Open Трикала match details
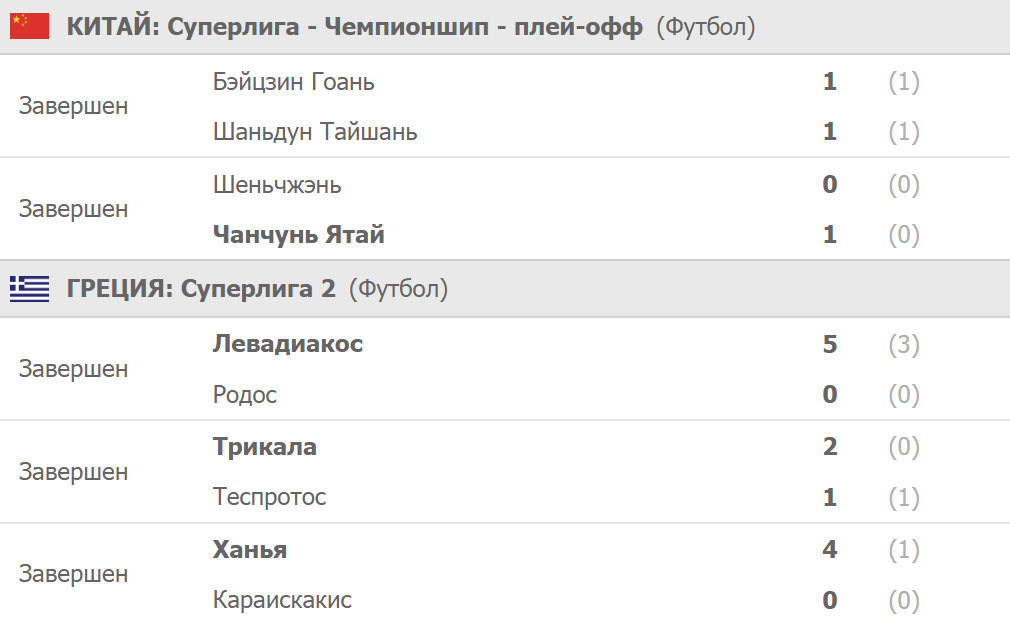The width and height of the screenshot is (1010, 624). point(265,447)
